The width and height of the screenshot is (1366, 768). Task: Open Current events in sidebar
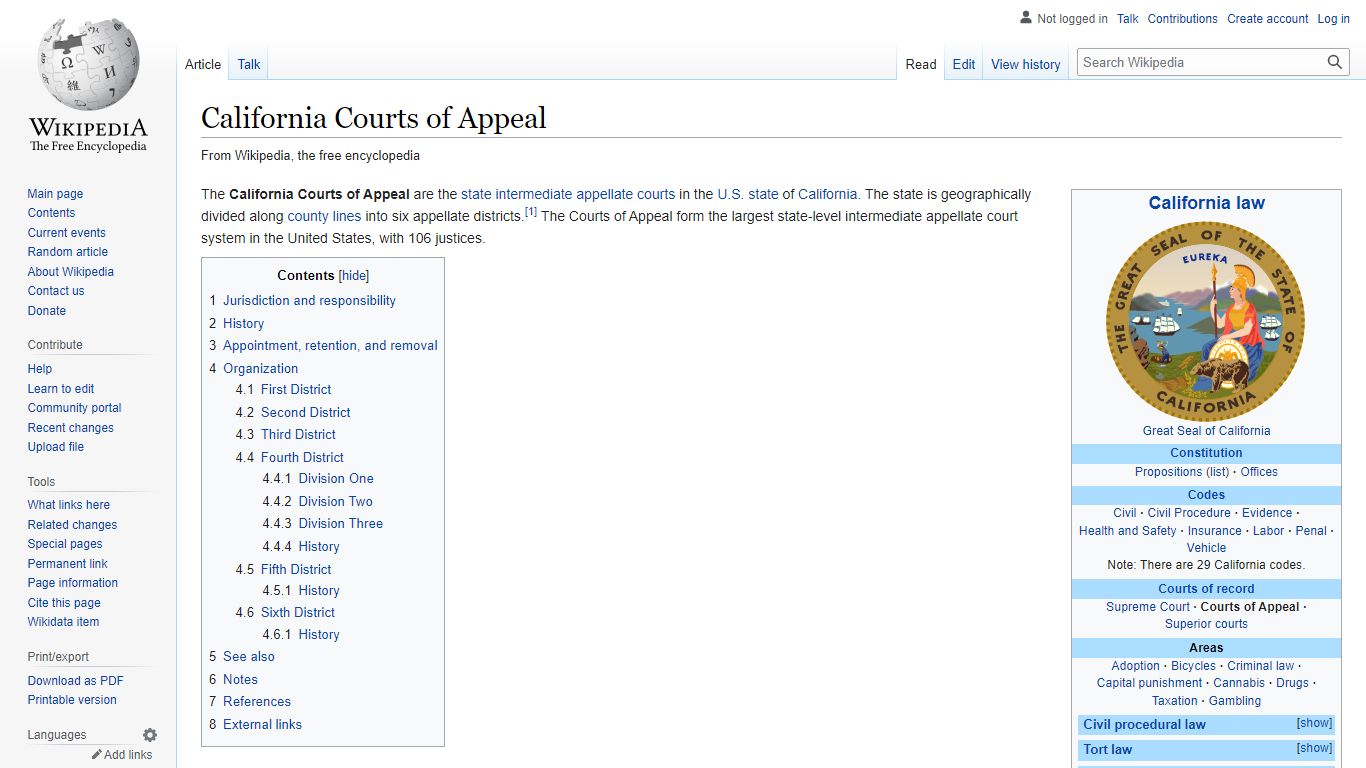click(x=66, y=233)
